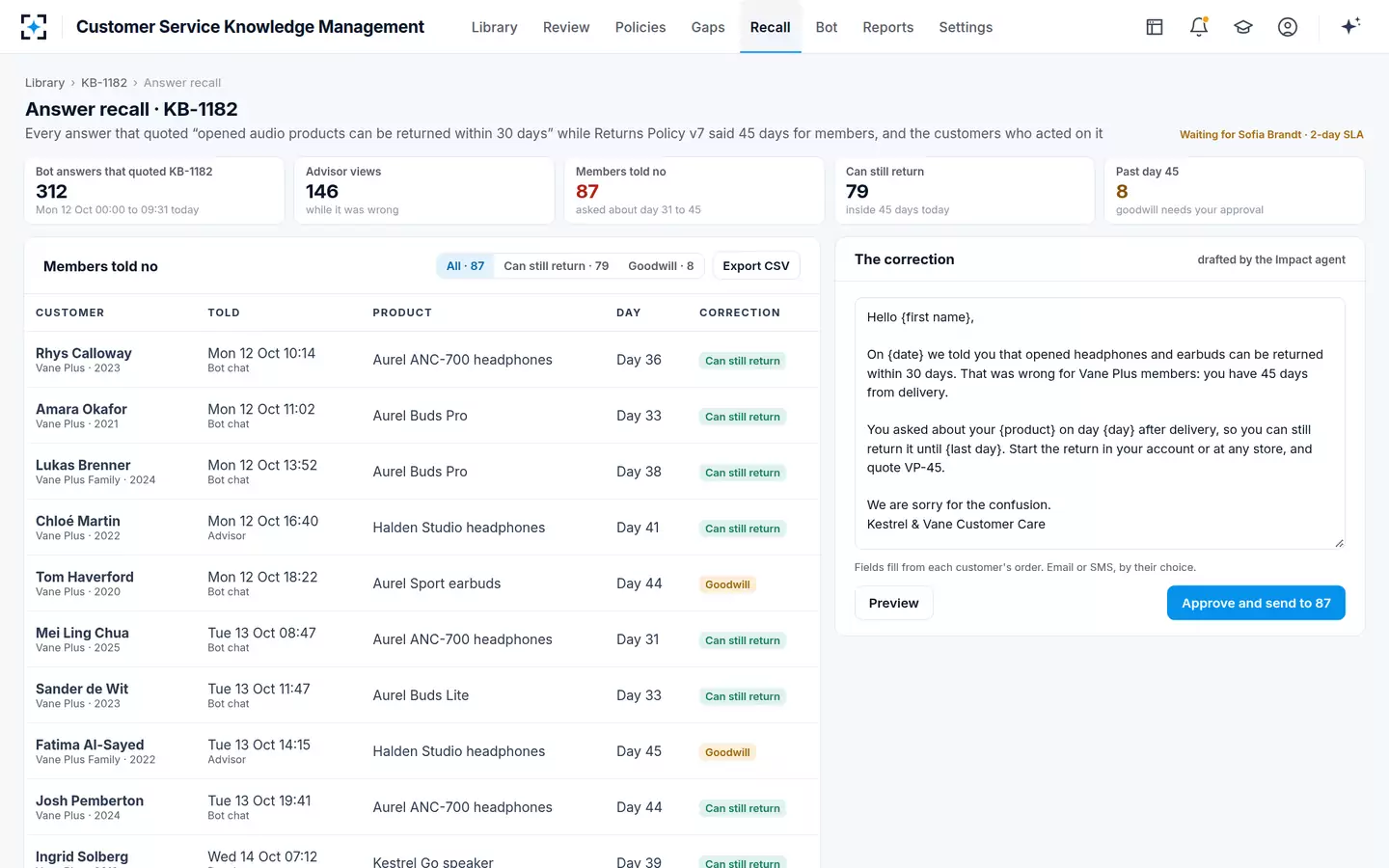Click the Day column header
The image size is (1389, 868).
pos(629,312)
